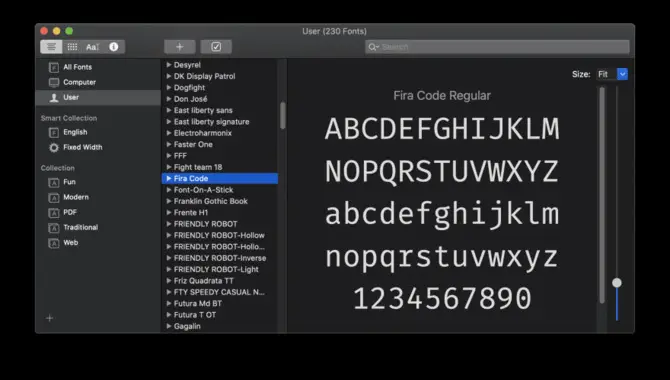The height and width of the screenshot is (380, 670).
Task: Click the Fun collection icon
Action: click(x=54, y=183)
